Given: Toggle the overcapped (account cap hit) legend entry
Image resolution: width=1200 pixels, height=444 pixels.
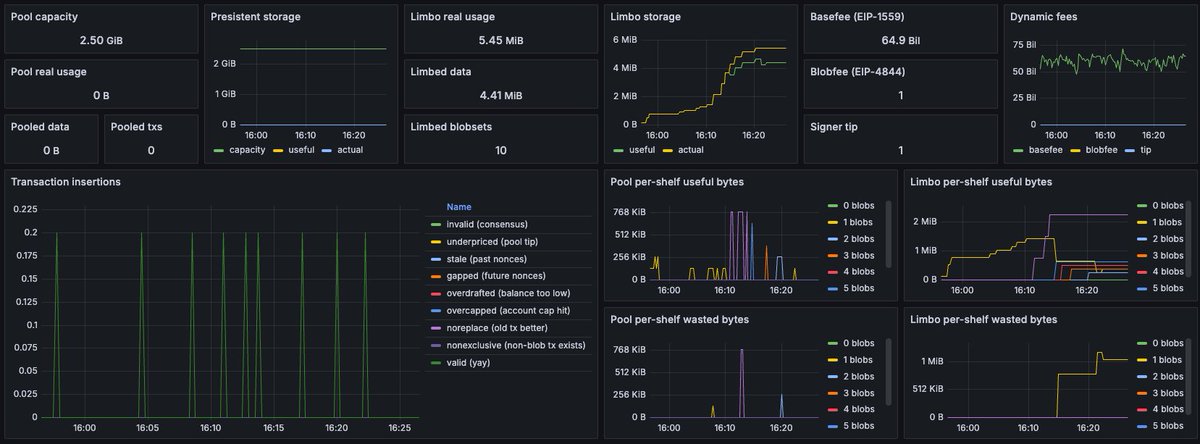Looking at the screenshot, I should pyautogui.click(x=509, y=310).
